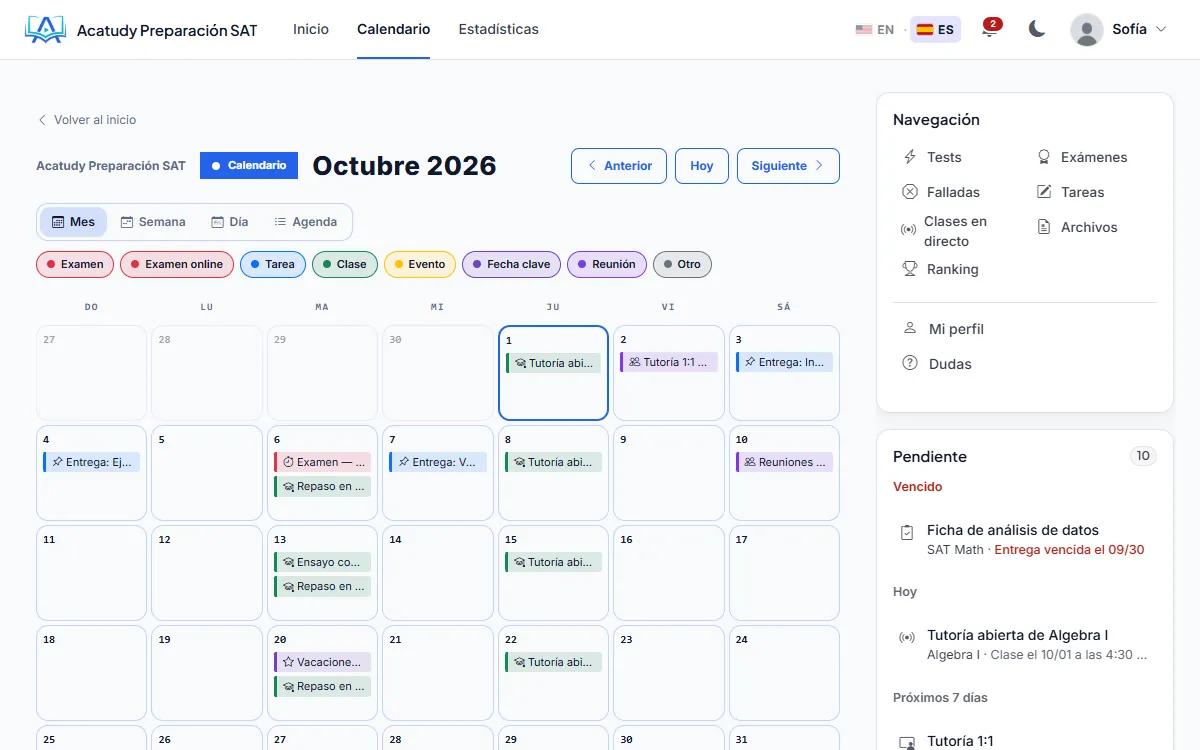1200x750 pixels.
Task: Click the clipboard icon beside Ficha de análisis
Action: point(907,532)
